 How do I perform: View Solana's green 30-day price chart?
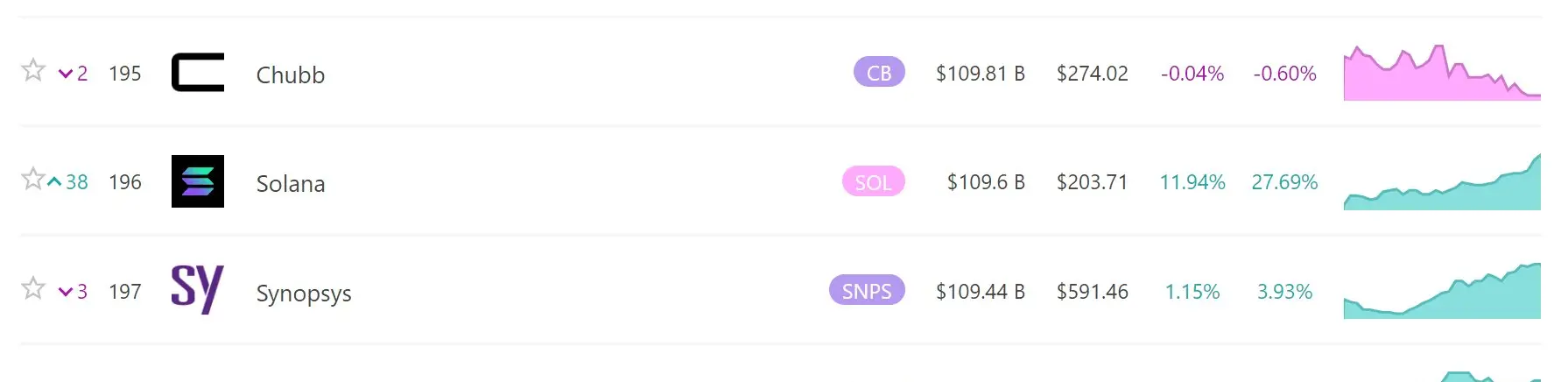[1442, 181]
